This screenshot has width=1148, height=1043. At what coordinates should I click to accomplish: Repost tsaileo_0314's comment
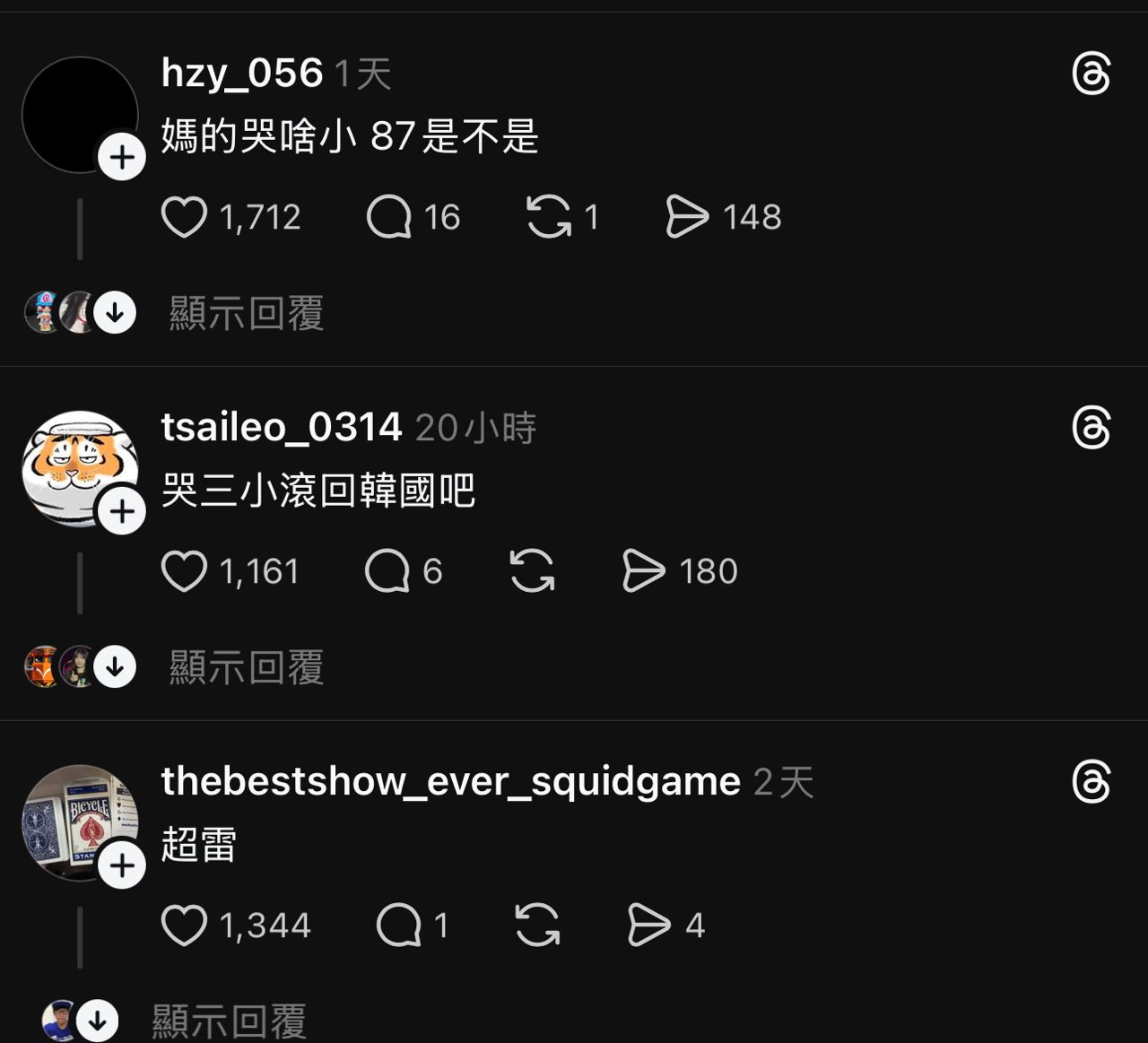click(532, 571)
